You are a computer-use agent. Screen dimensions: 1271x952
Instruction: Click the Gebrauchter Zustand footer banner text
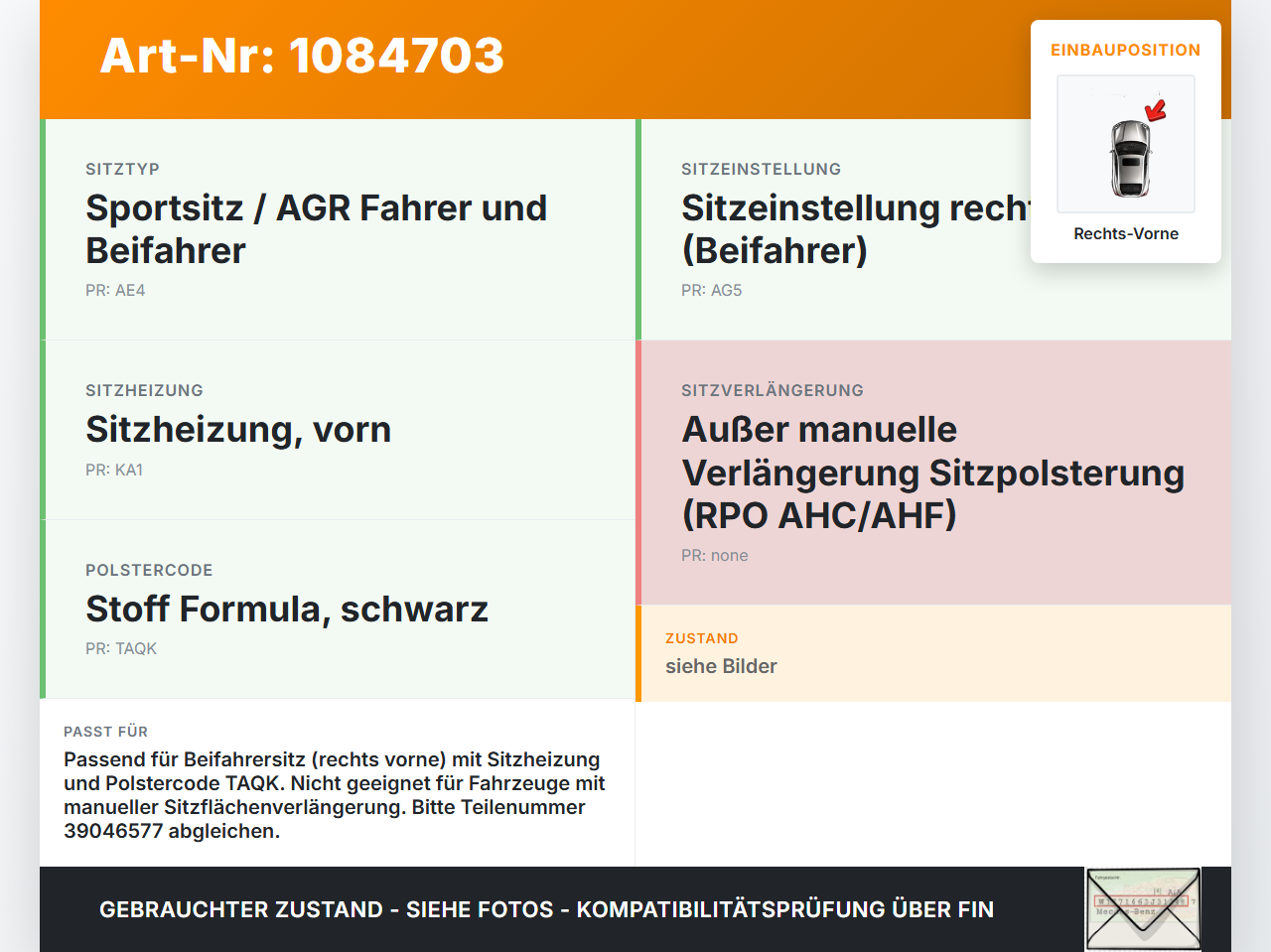[x=546, y=909]
